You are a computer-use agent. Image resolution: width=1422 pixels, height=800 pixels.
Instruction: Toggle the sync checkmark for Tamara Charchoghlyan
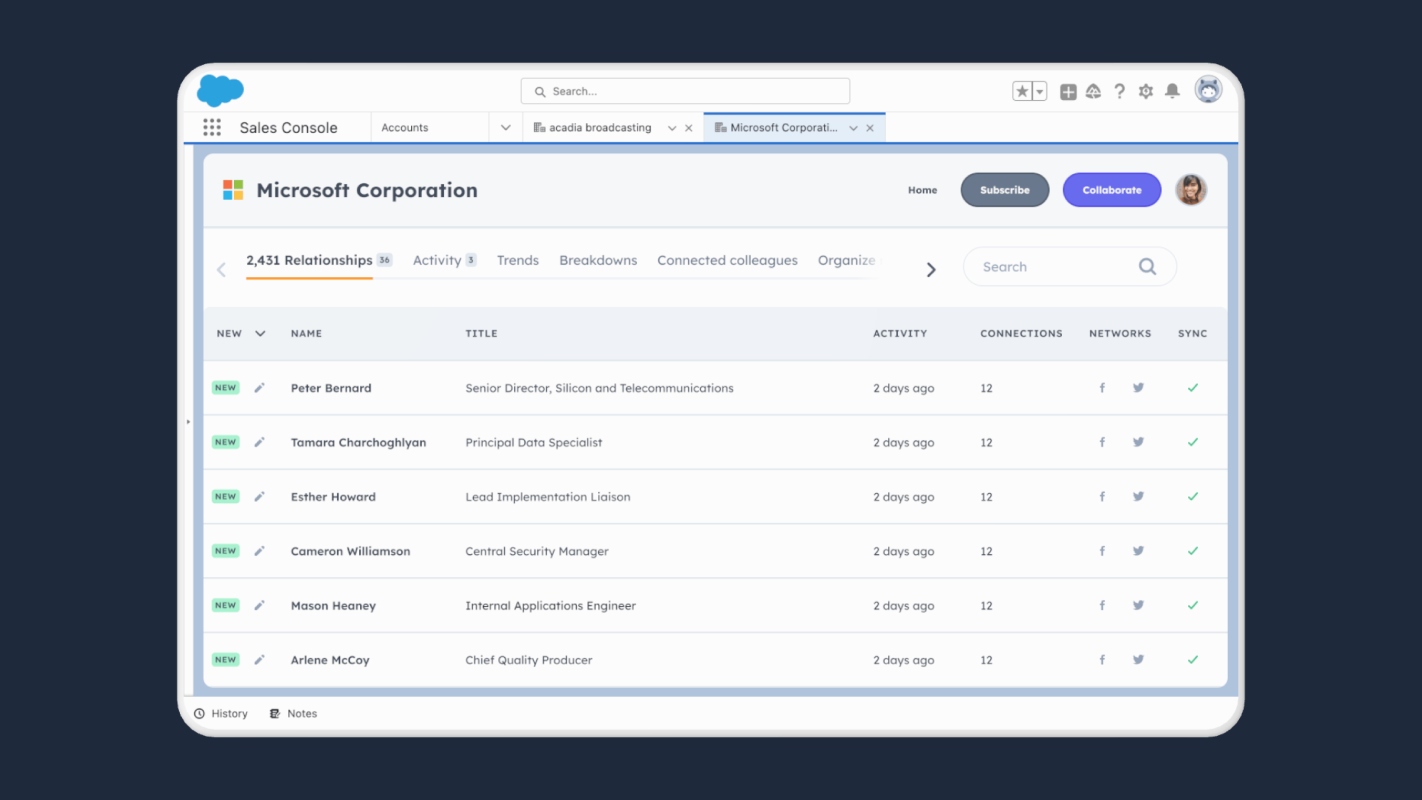point(1192,442)
